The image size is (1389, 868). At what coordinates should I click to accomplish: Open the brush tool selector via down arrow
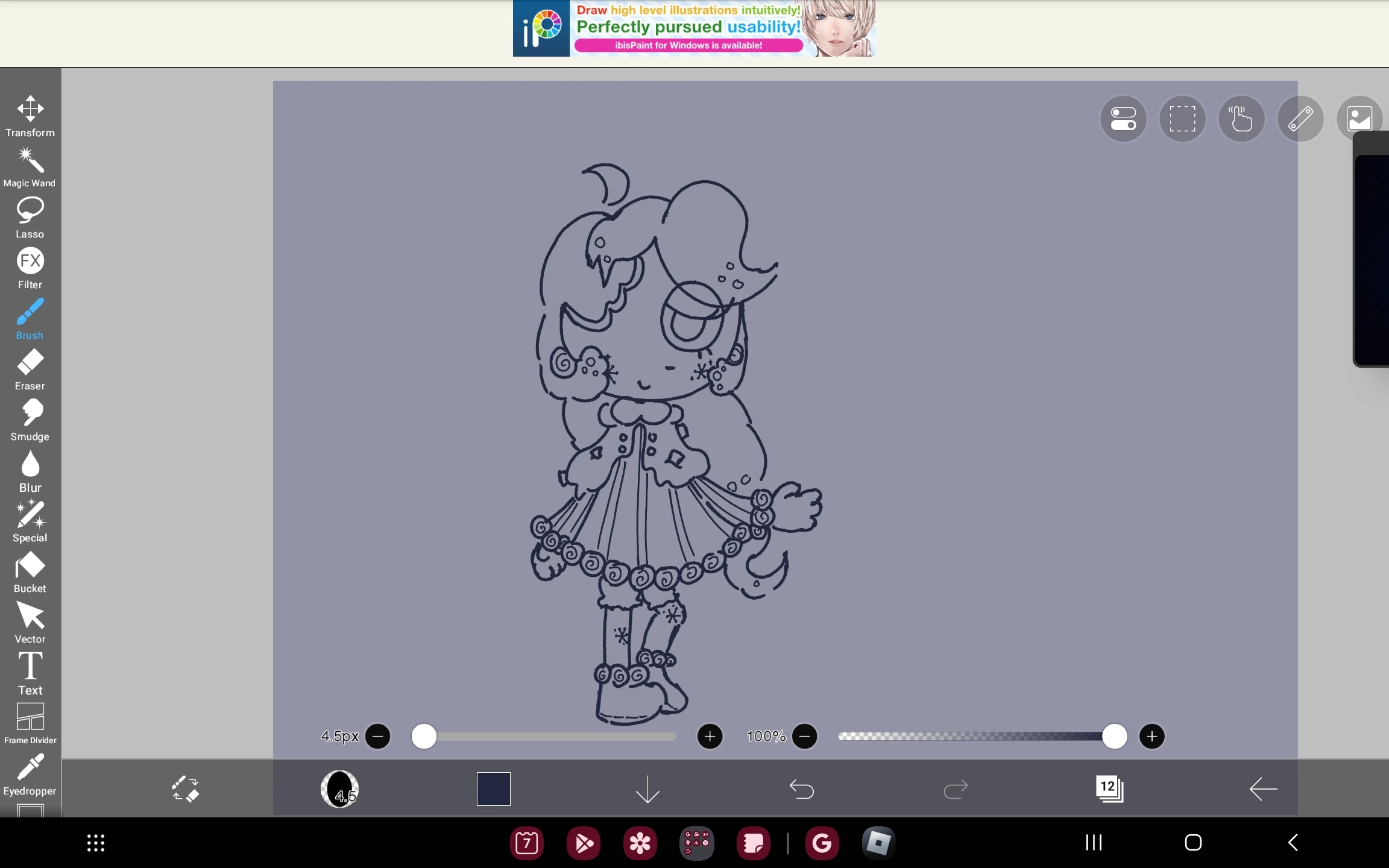click(x=646, y=790)
